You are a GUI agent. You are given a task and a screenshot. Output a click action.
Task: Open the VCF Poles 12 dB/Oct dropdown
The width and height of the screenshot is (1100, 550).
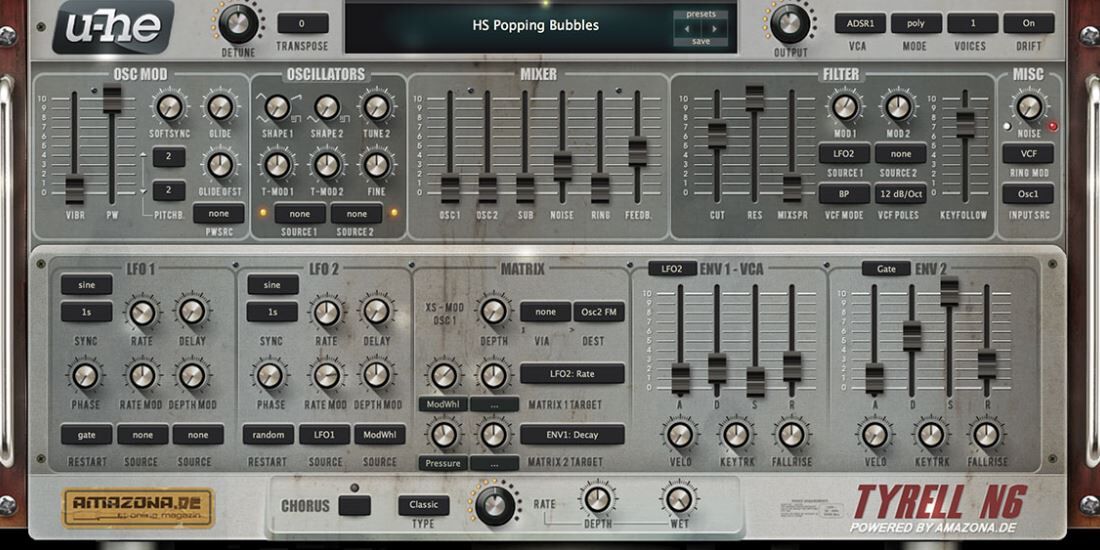tap(901, 194)
